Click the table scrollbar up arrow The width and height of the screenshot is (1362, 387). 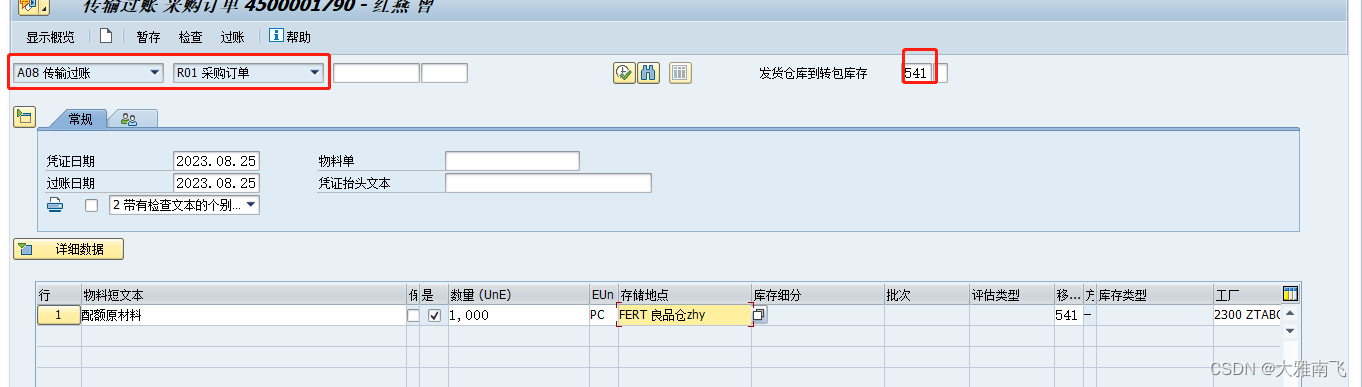(1290, 313)
